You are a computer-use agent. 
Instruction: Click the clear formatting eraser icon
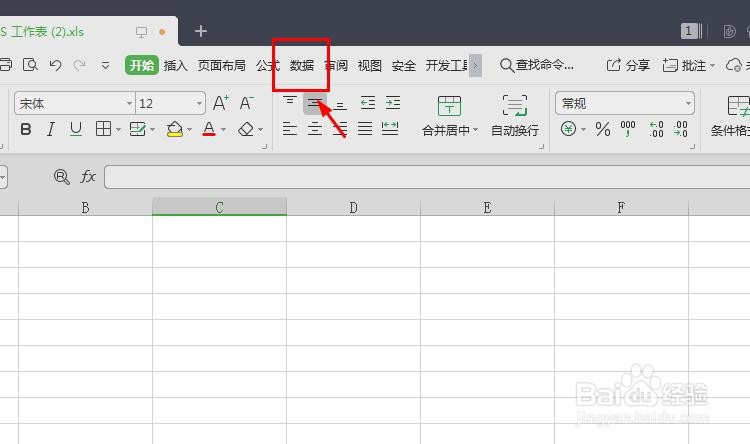(x=246, y=129)
